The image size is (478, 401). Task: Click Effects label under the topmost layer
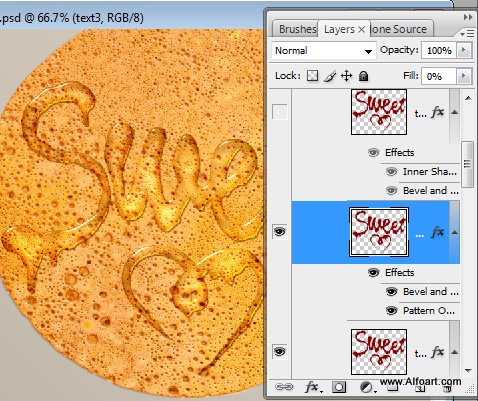[399, 153]
